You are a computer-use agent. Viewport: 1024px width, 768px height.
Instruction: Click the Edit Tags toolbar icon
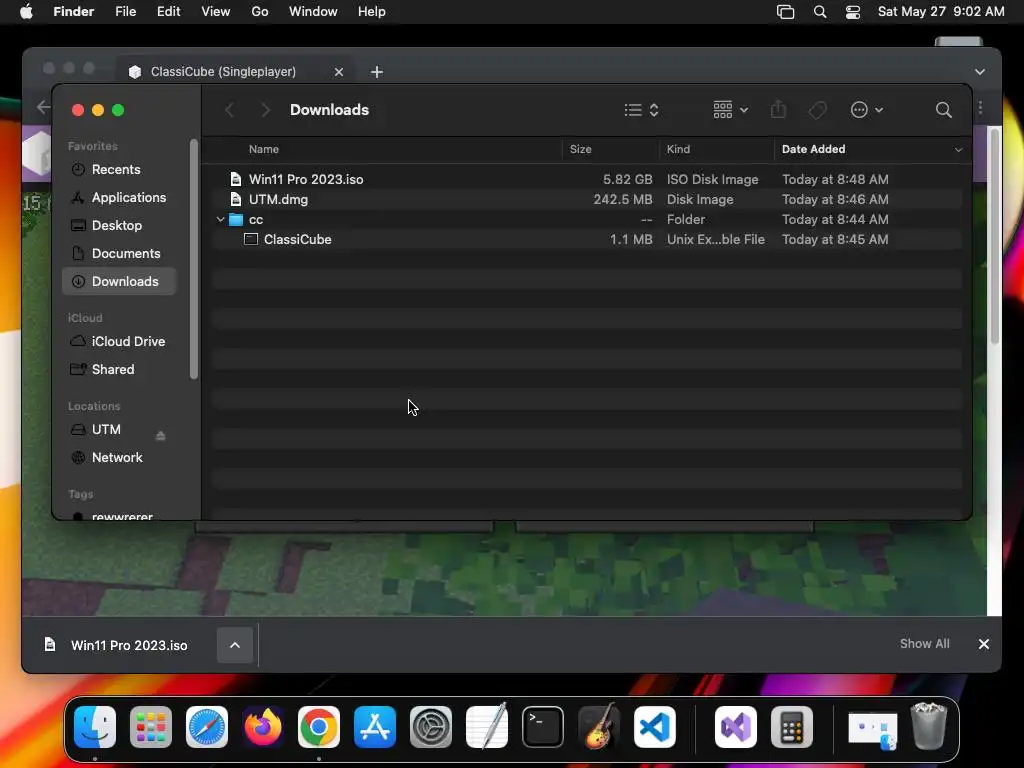click(x=818, y=110)
